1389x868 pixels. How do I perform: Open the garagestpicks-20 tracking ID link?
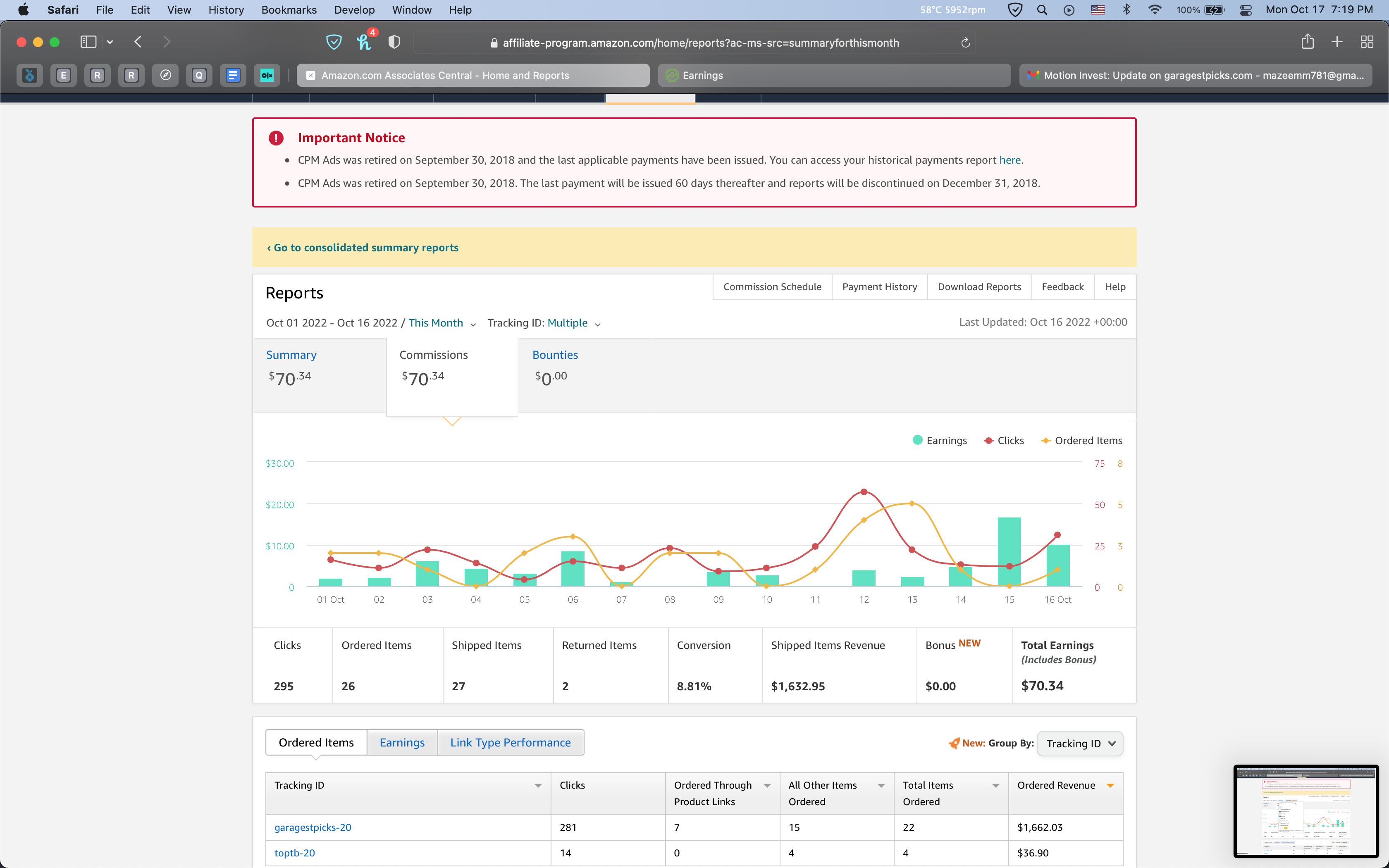click(312, 827)
